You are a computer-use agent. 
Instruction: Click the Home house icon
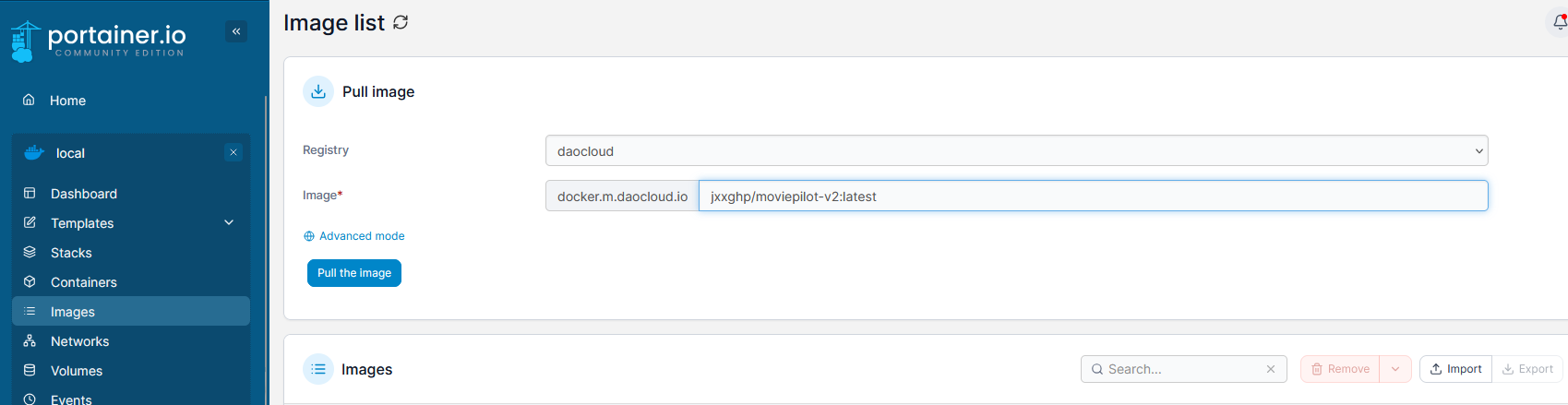coord(29,100)
